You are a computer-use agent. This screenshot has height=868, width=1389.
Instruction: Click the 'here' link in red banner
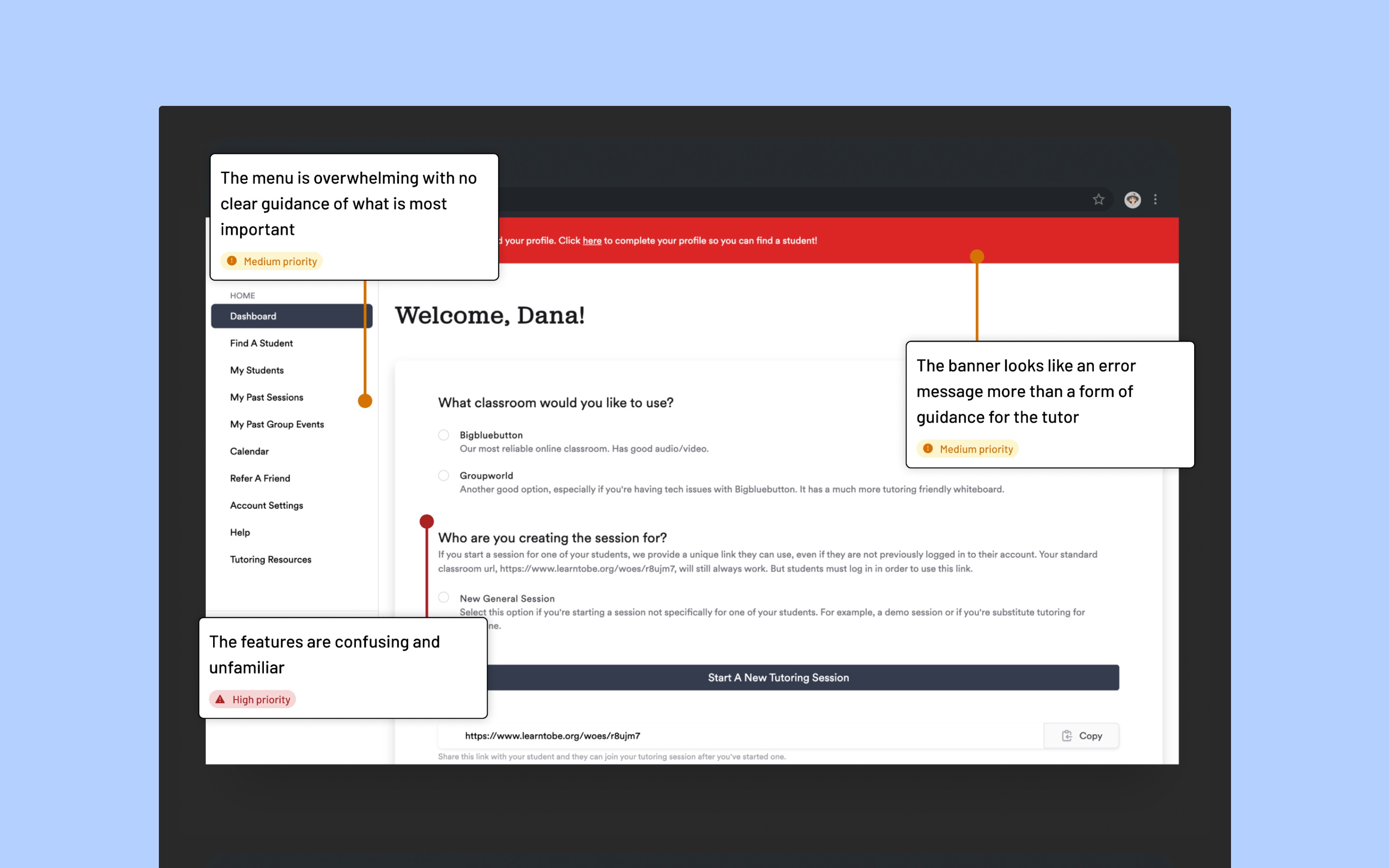pyautogui.click(x=592, y=240)
